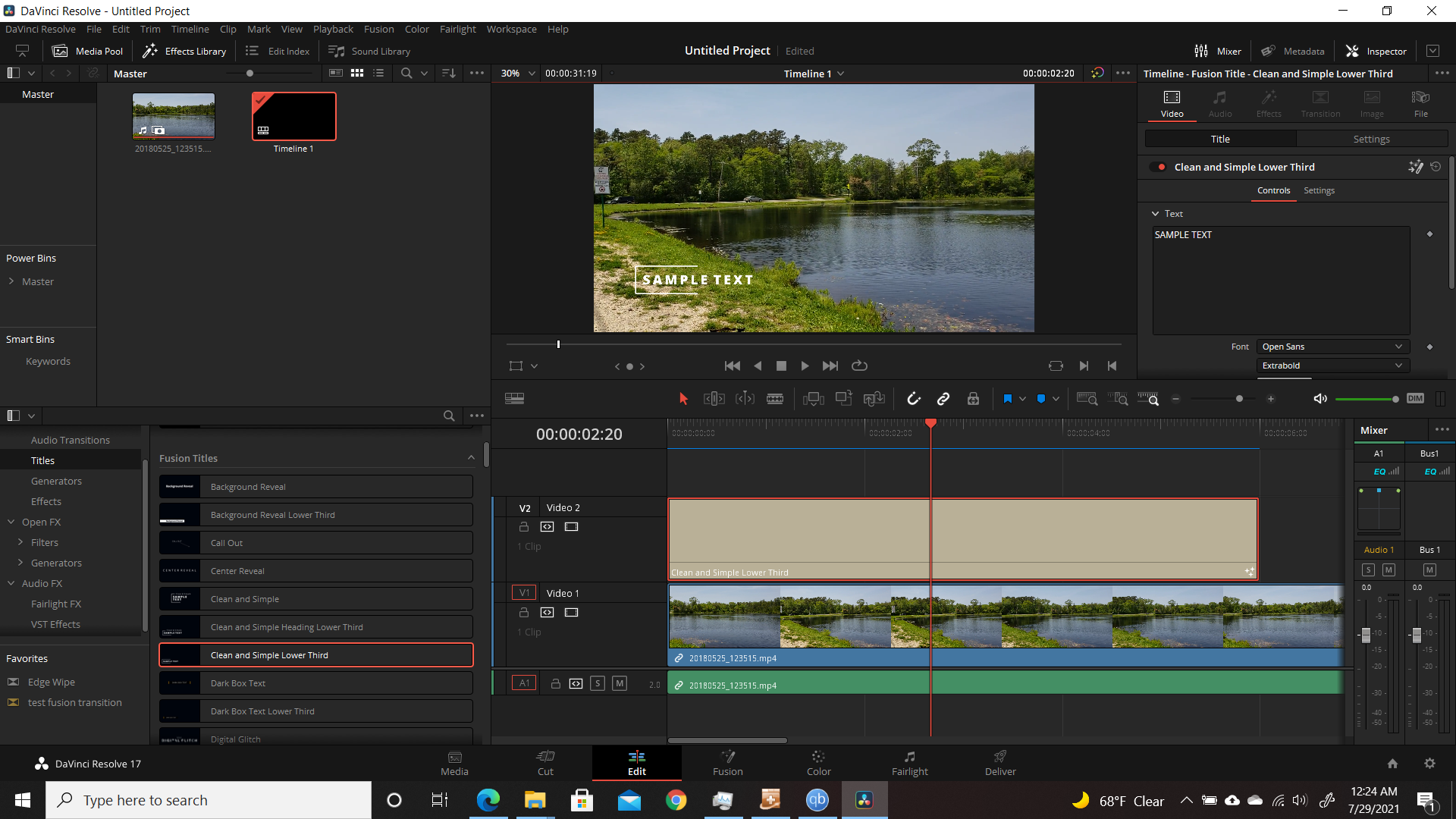Click the Overwrite Clip icon
1456x819 pixels.
click(844, 399)
